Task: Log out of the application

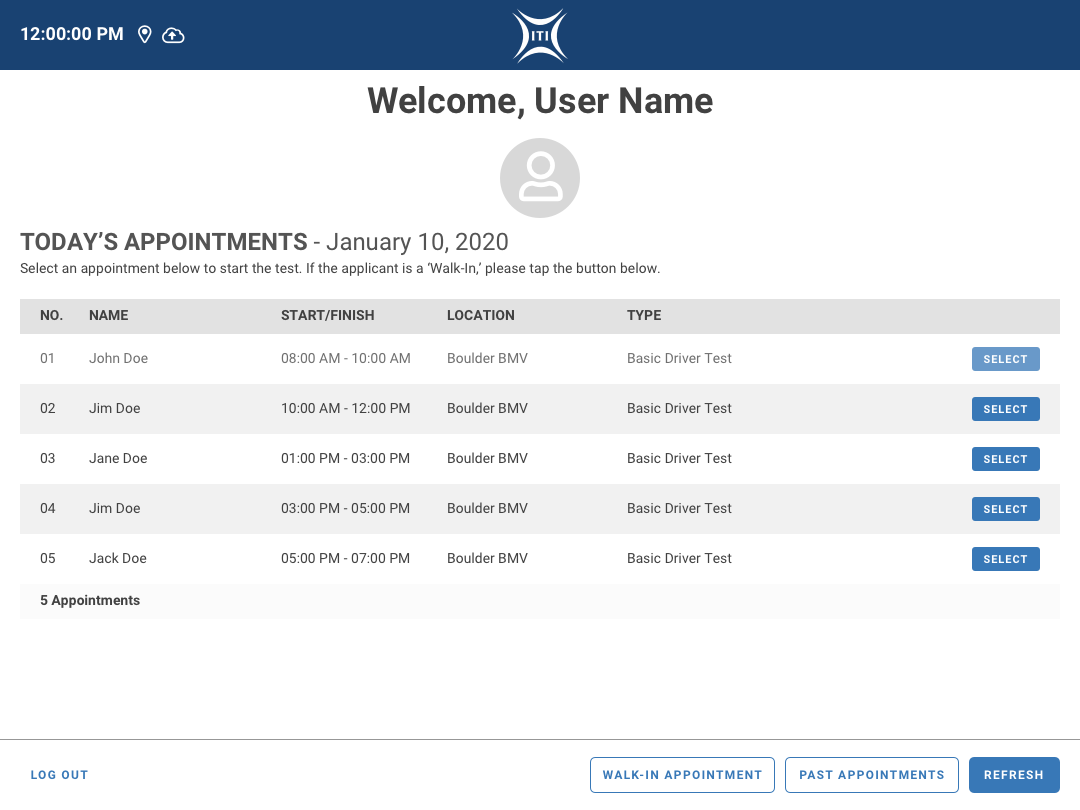Action: coord(59,775)
